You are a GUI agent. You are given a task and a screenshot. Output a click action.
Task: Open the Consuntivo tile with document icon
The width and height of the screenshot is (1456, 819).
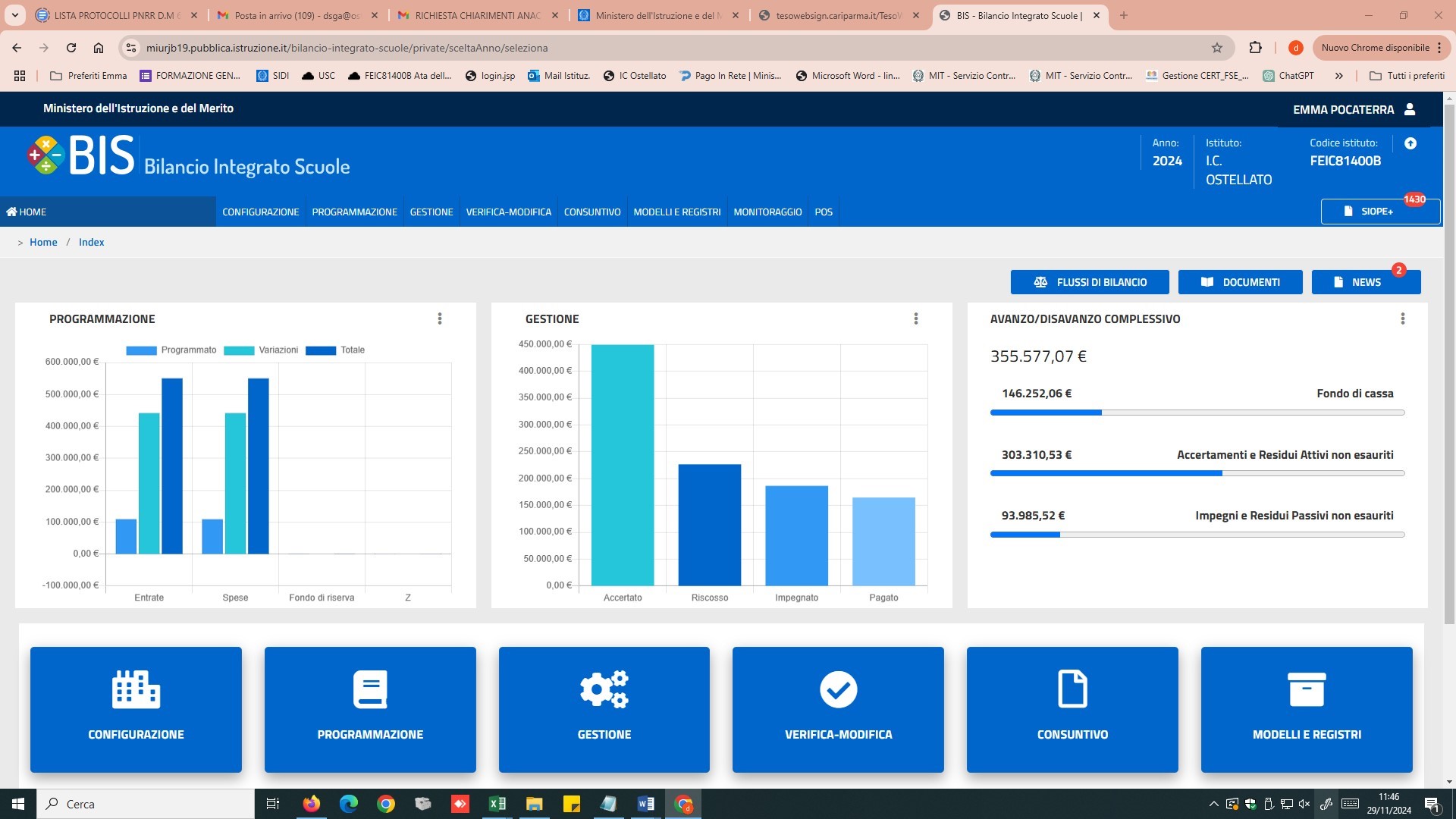1072,709
